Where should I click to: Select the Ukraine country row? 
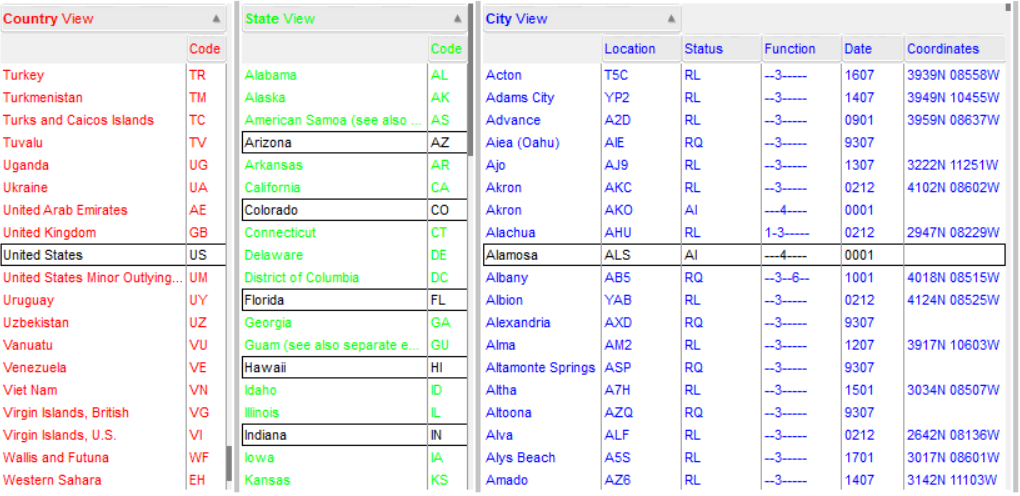pyautogui.click(x=113, y=187)
